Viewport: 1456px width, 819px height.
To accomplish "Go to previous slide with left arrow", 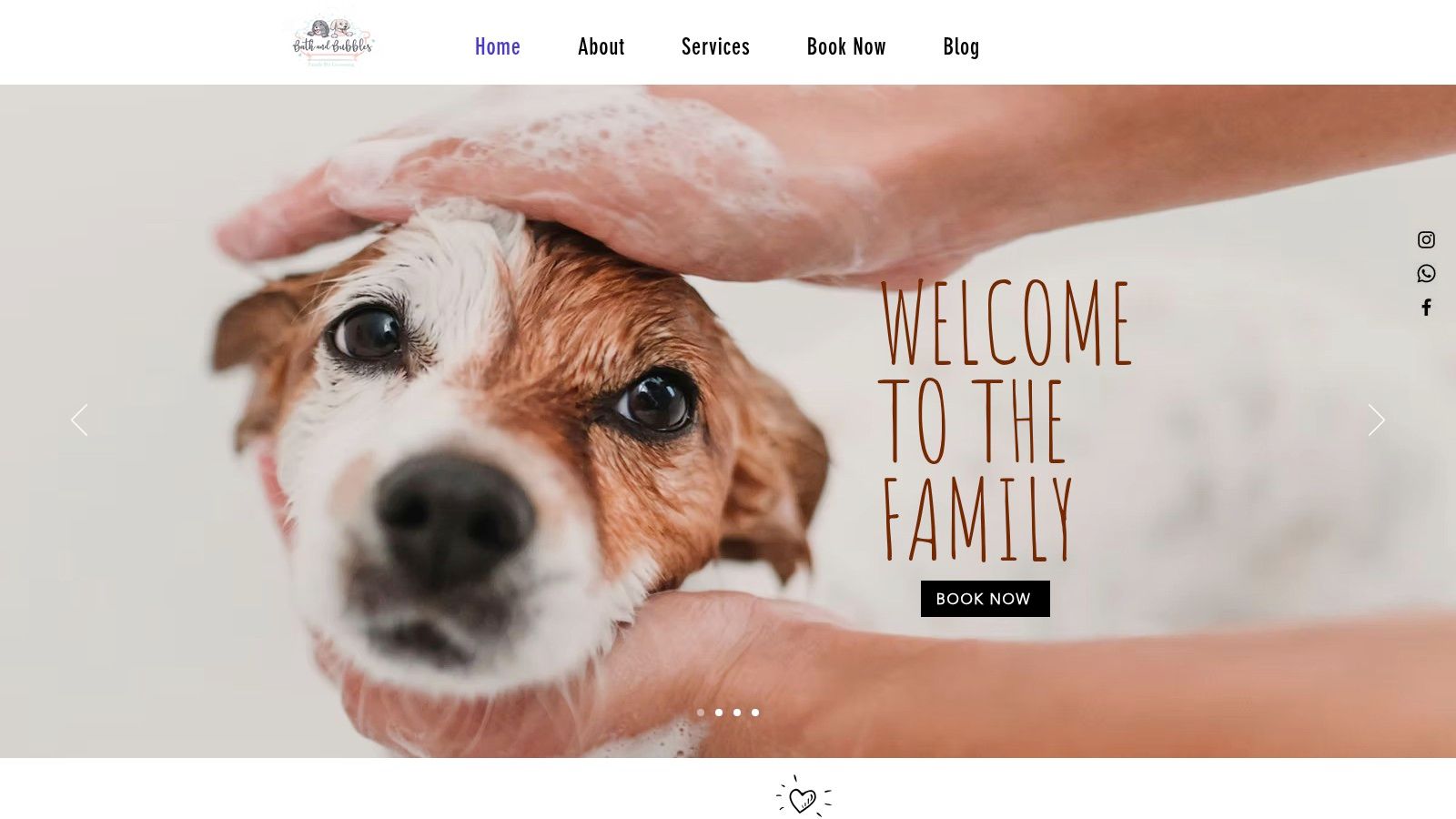I will click(79, 420).
